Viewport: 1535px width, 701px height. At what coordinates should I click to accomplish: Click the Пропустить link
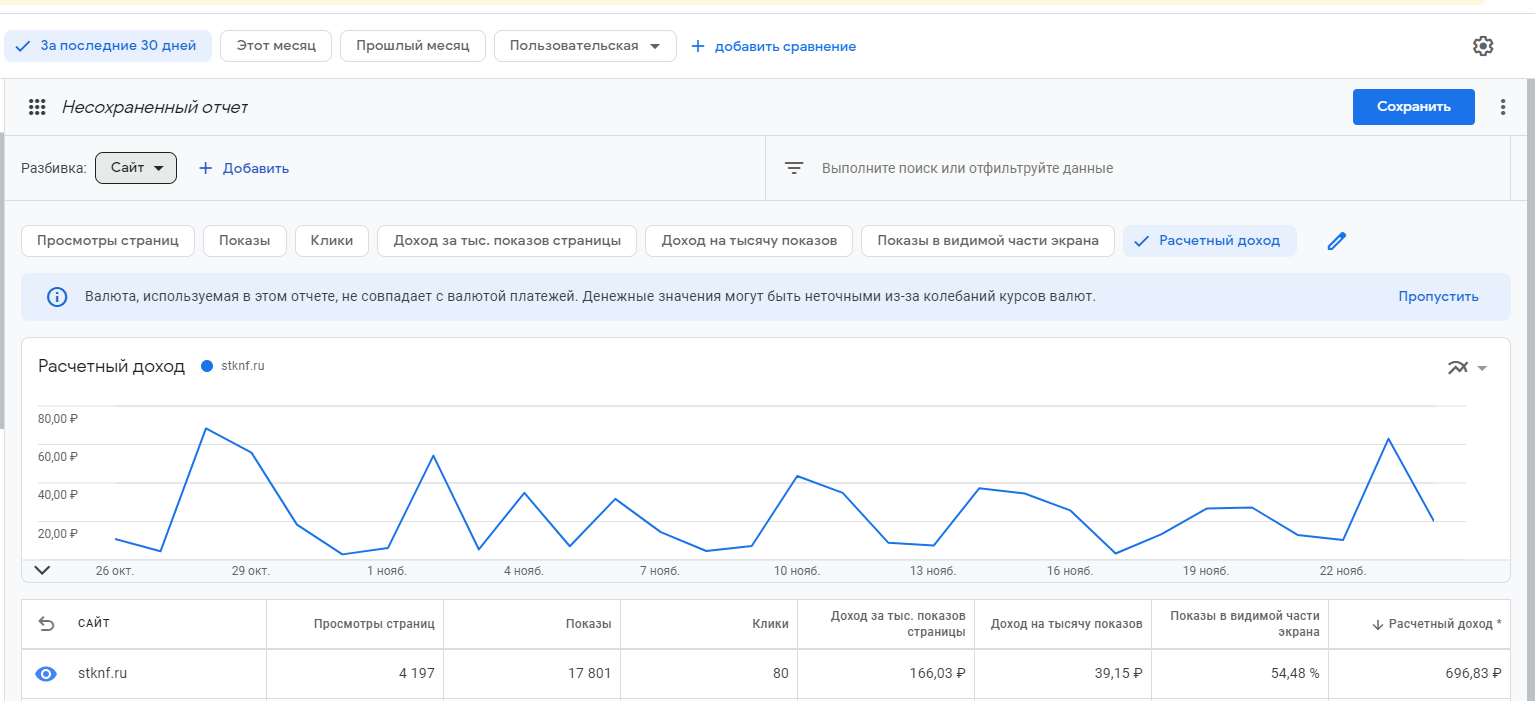click(1438, 297)
